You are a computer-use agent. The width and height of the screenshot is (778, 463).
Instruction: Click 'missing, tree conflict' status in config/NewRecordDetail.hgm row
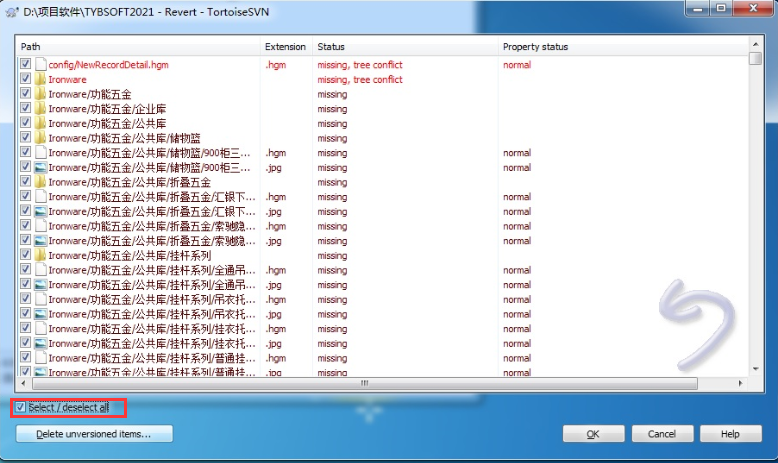(360, 65)
